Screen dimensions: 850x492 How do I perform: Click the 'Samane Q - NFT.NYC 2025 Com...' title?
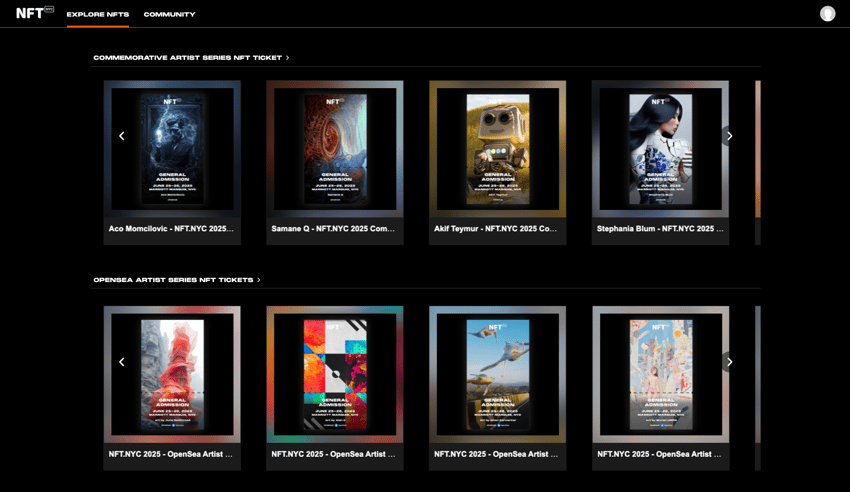(333, 229)
